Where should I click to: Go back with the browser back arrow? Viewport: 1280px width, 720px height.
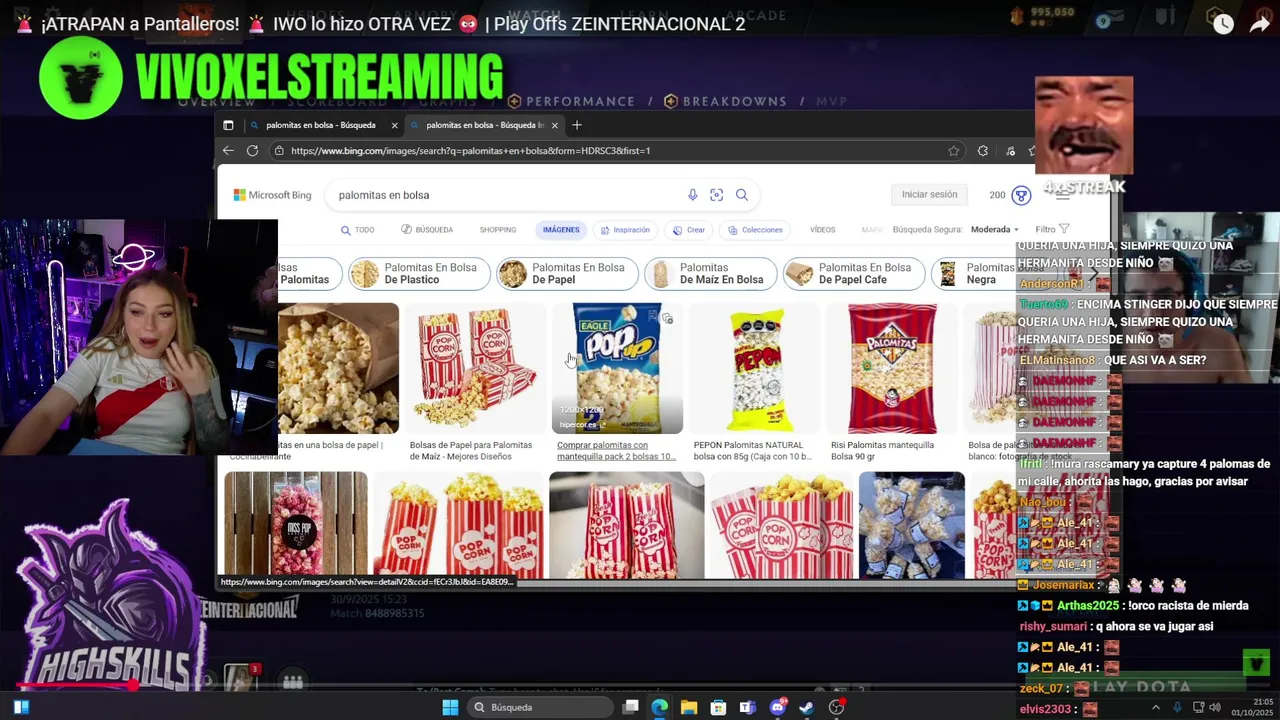pyautogui.click(x=228, y=151)
